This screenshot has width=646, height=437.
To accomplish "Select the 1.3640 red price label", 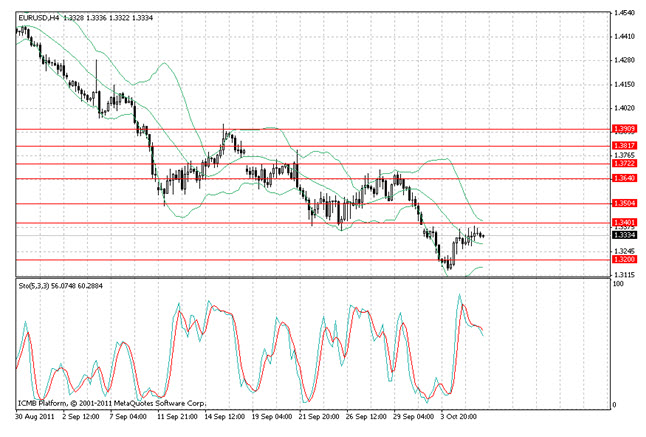I will (624, 179).
